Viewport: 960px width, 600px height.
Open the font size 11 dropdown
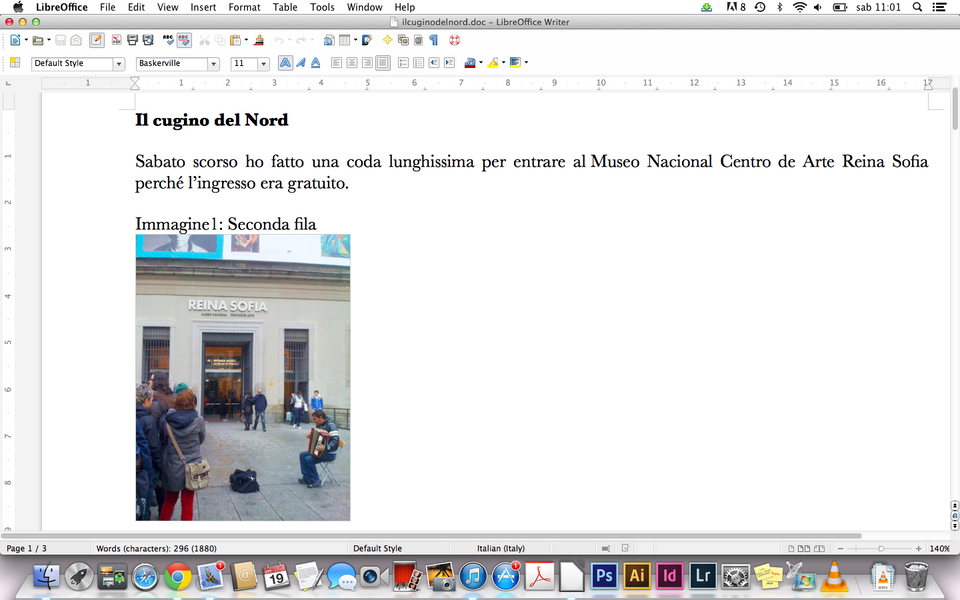click(x=263, y=64)
